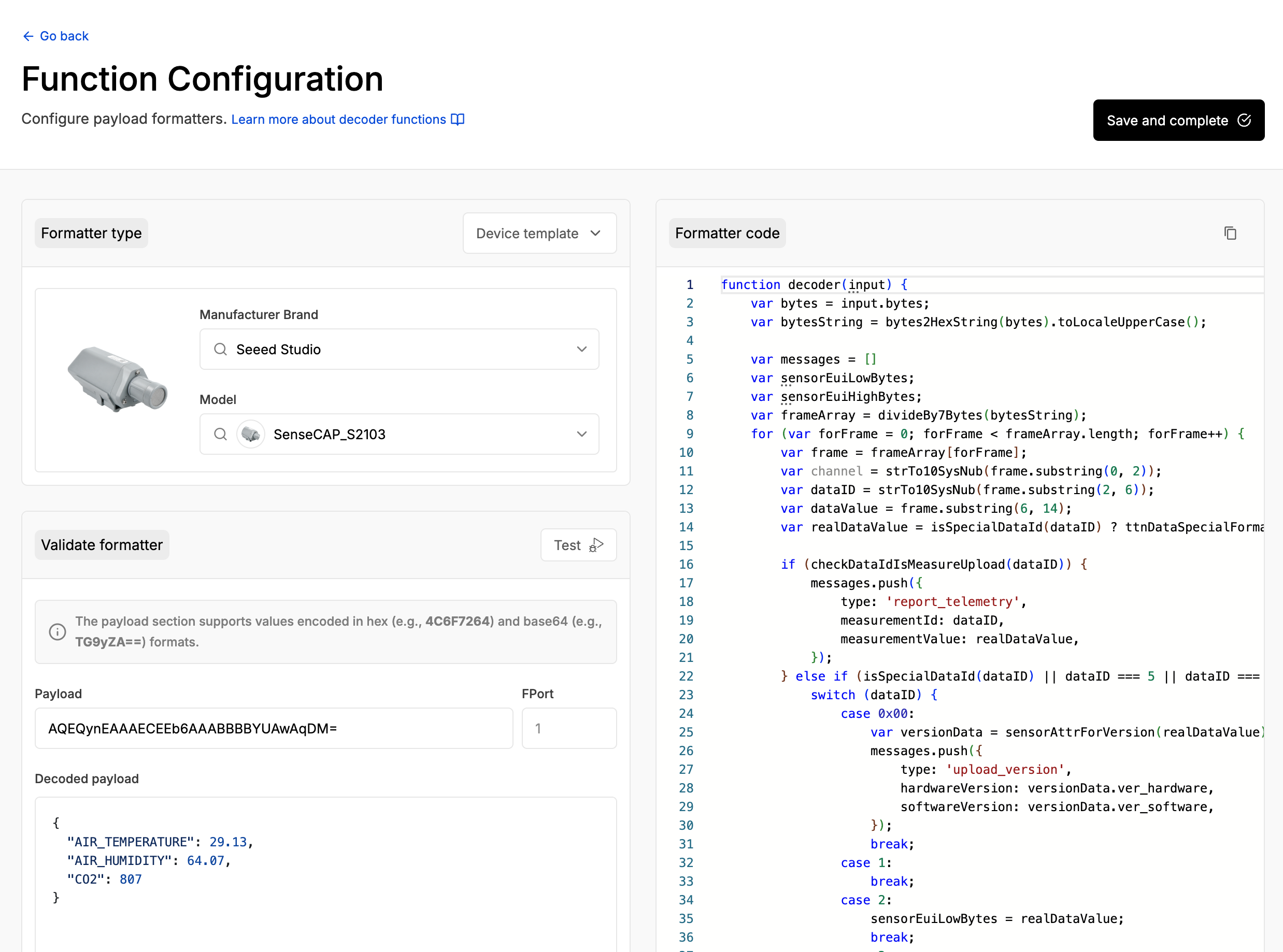
Task: Click the Function Configuration page title
Action: coord(202,79)
